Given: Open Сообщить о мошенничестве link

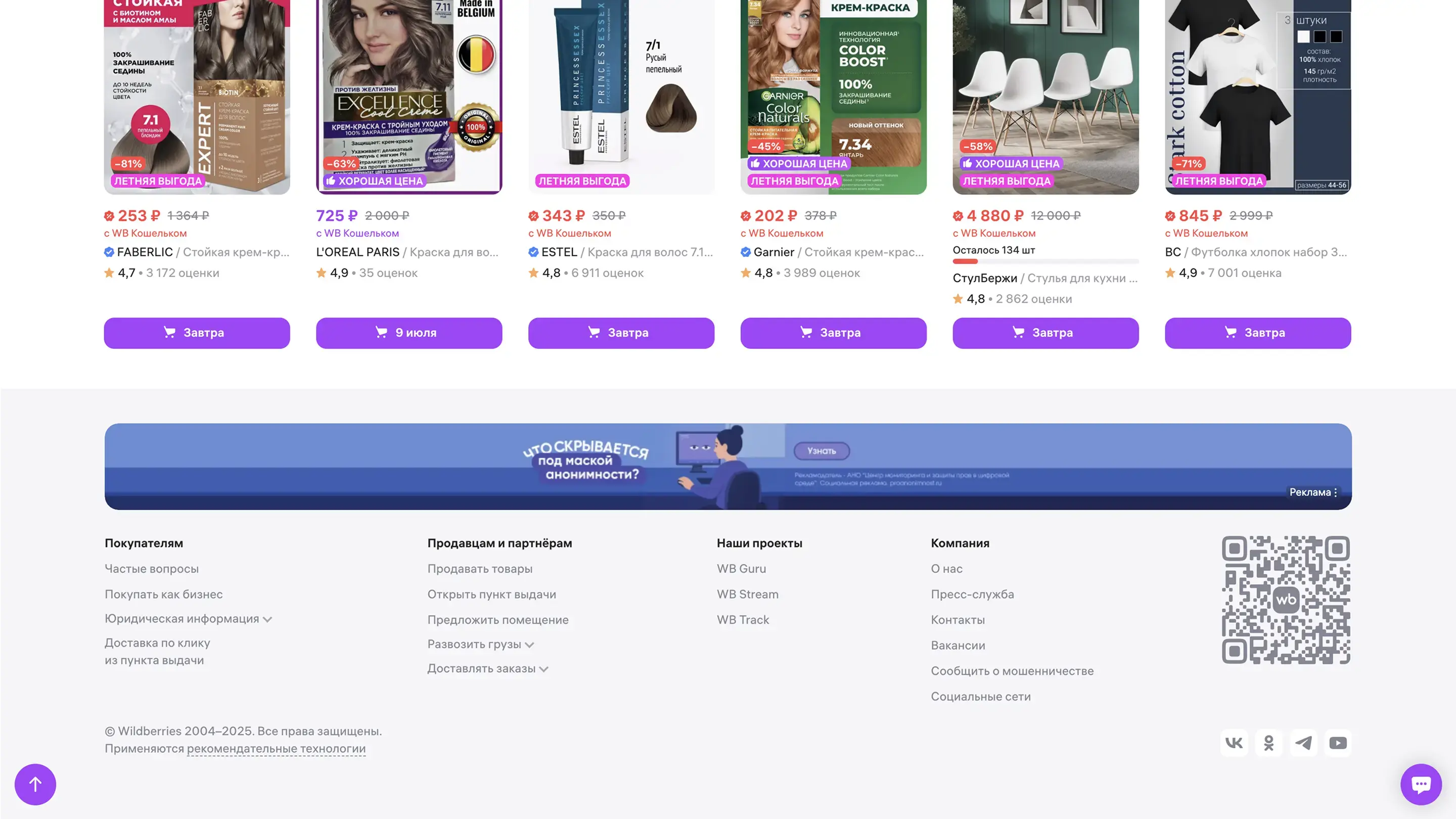Looking at the screenshot, I should coord(1012,671).
